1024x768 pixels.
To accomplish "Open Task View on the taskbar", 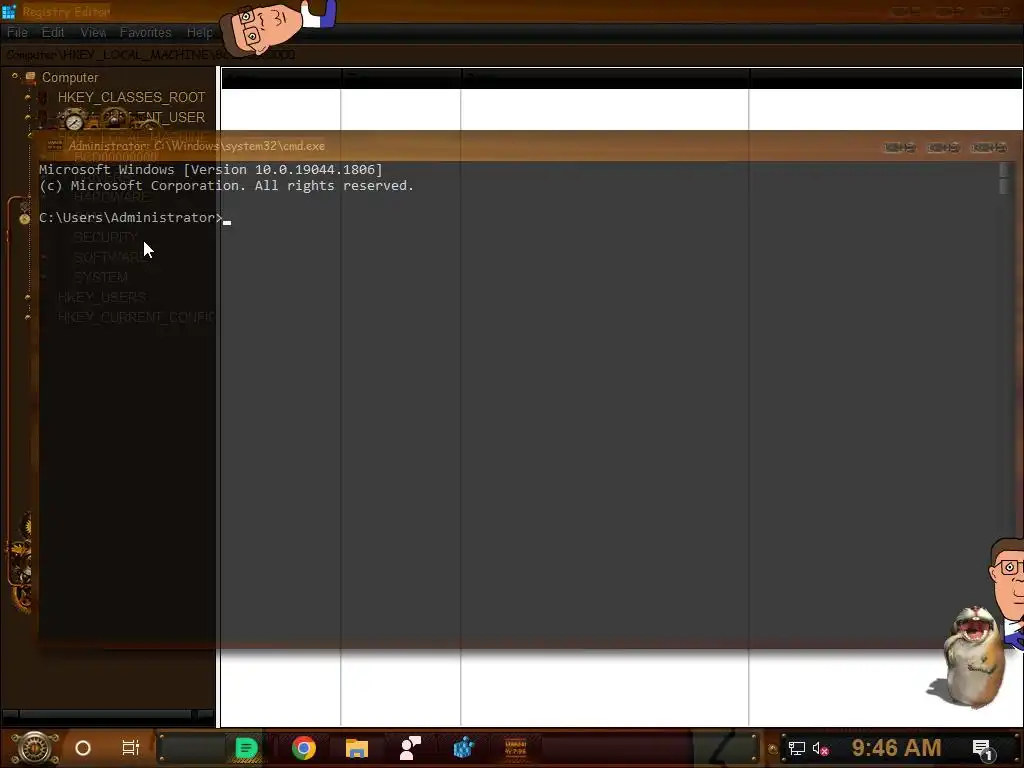I will (131, 748).
